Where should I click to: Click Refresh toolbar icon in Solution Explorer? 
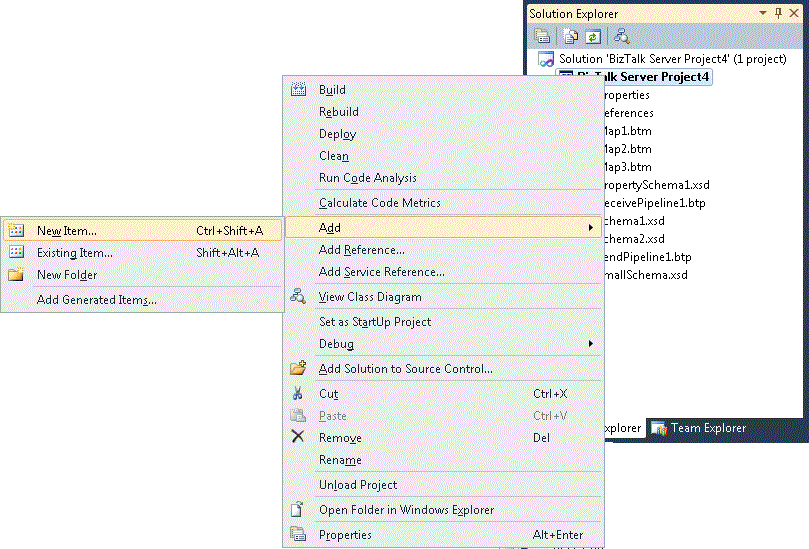[x=593, y=36]
